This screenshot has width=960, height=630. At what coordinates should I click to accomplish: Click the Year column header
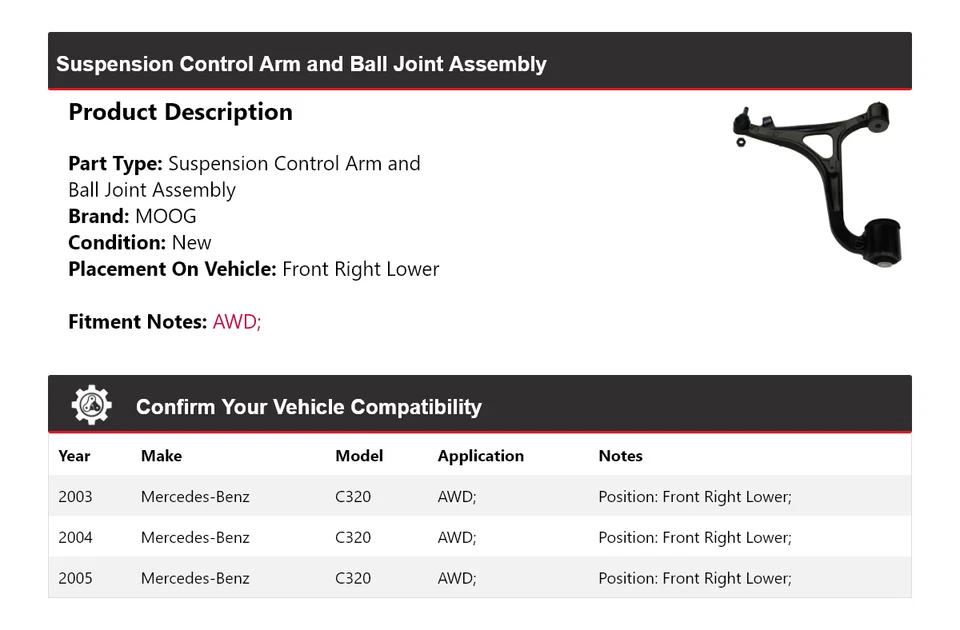pos(74,456)
